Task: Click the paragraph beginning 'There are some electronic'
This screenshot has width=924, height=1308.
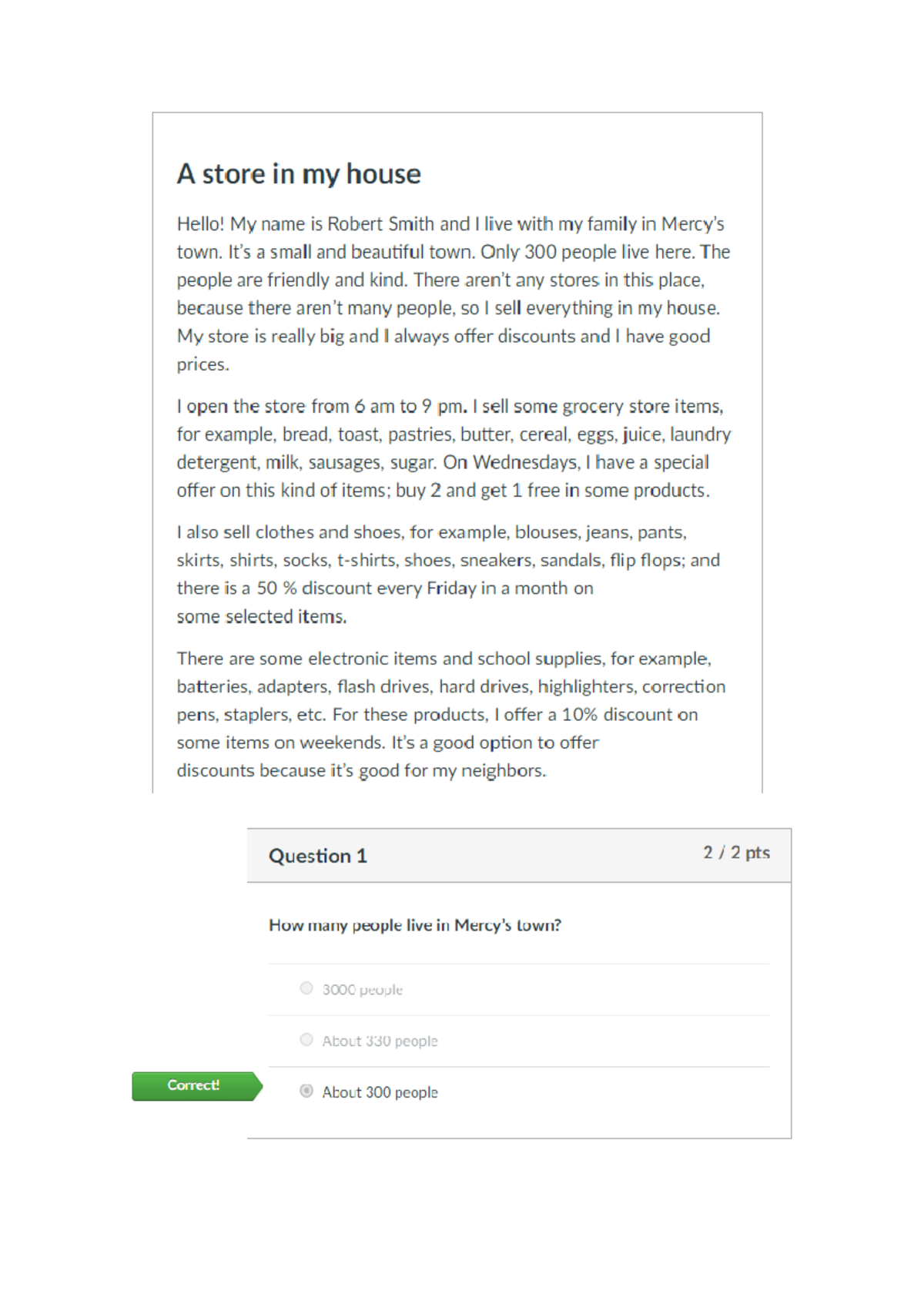Action: [451, 714]
